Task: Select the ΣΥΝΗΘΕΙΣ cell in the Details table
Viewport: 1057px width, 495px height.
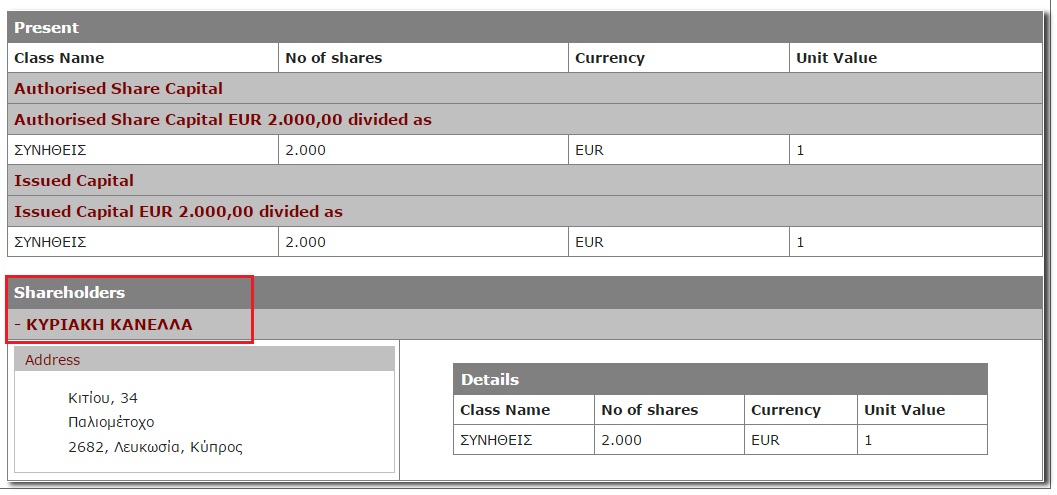Action: [496, 440]
